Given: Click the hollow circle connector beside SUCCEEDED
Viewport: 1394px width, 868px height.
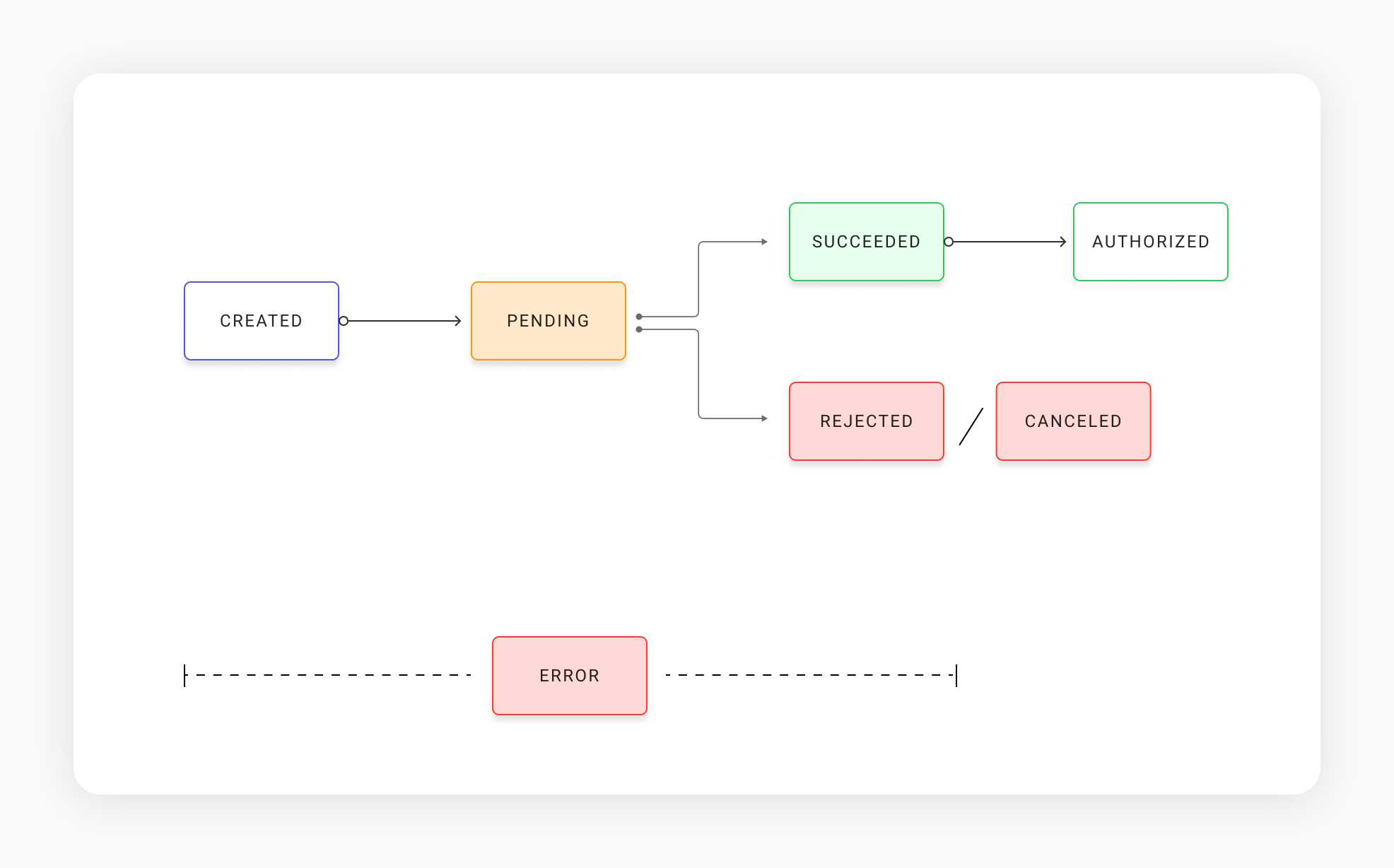Looking at the screenshot, I should click(x=949, y=242).
